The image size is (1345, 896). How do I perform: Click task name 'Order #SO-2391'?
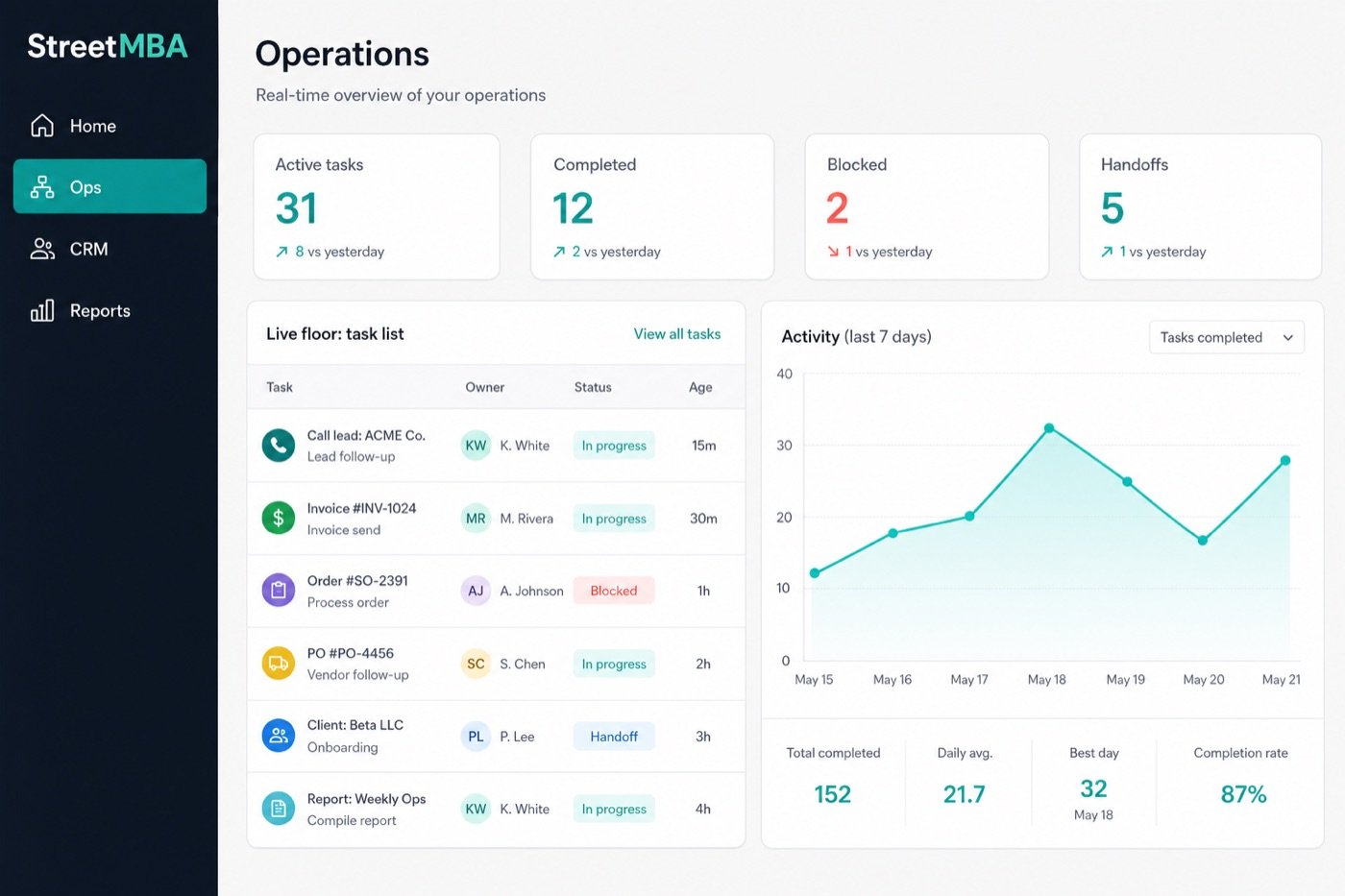pos(357,581)
